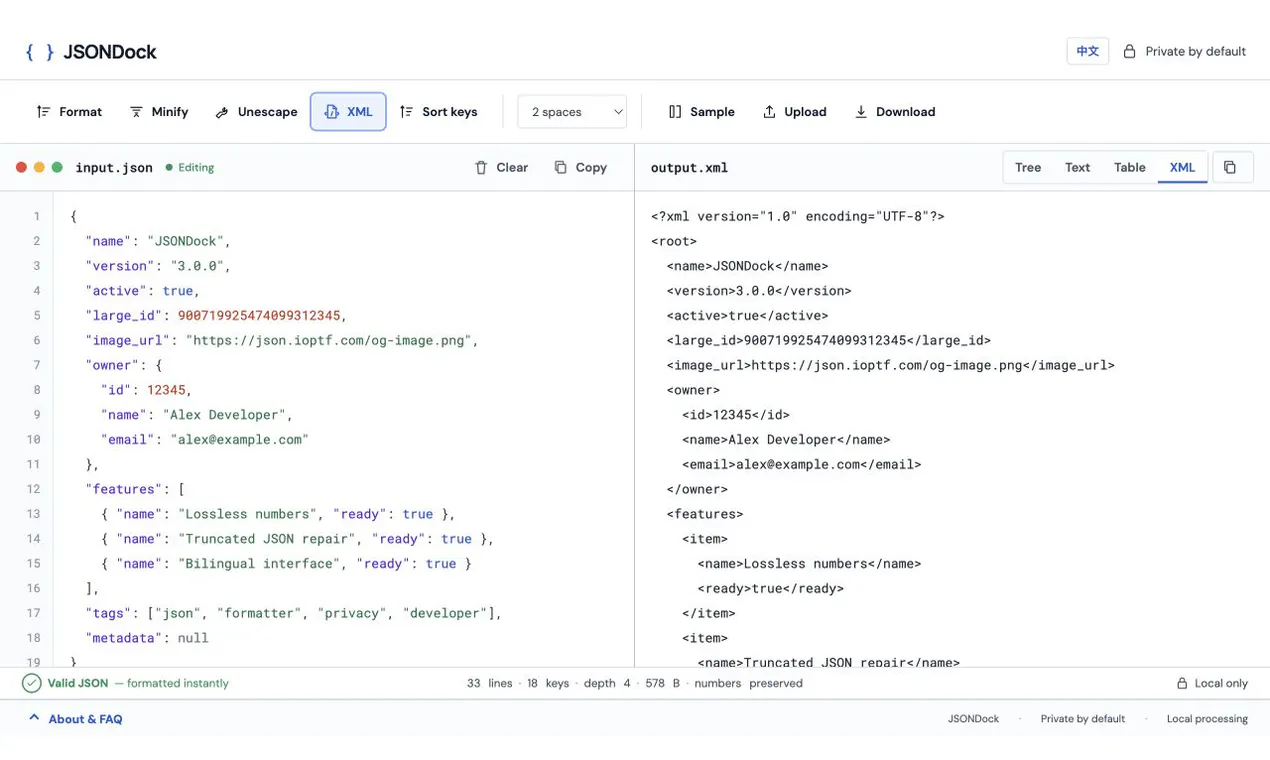
Task: Switch to the Table output tab
Action: pos(1129,168)
